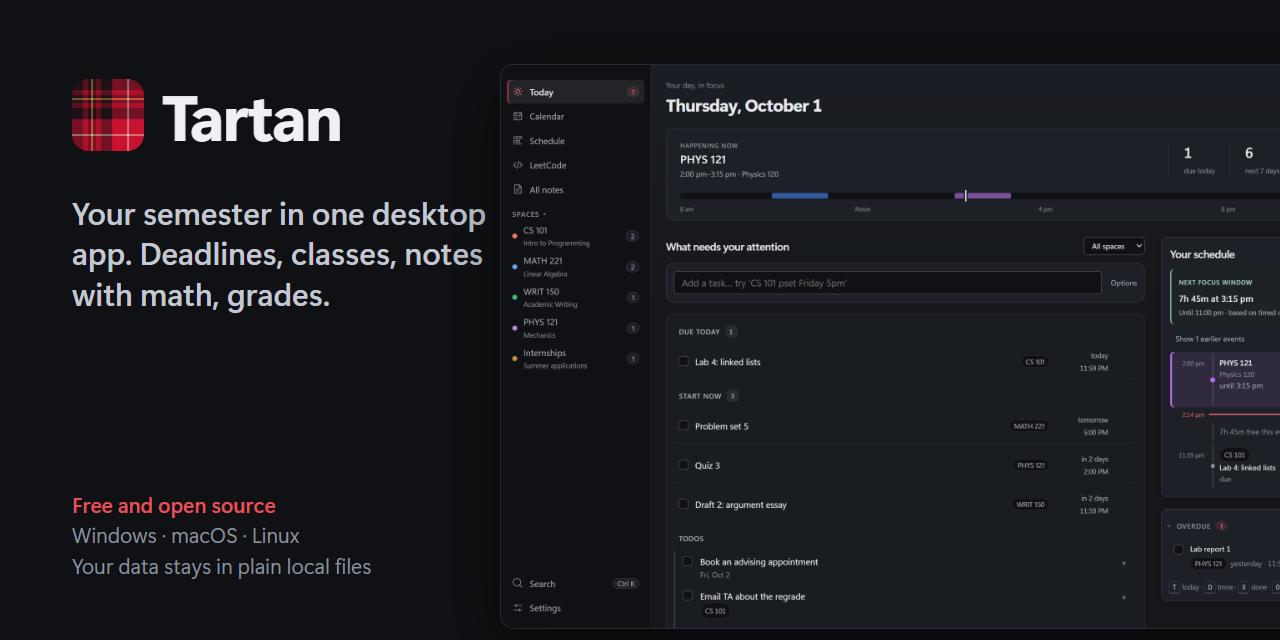
Task: Click the blue morning block on the timeline
Action: (800, 196)
